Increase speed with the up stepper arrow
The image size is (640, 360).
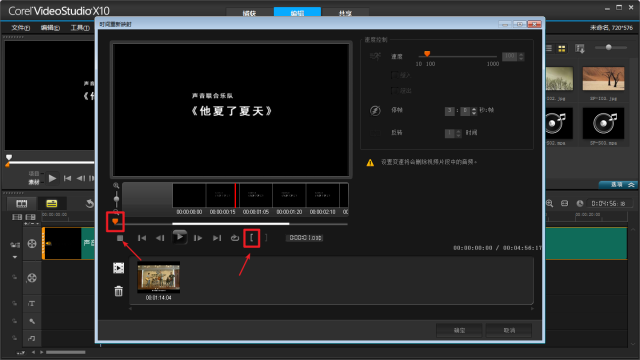pos(521,54)
